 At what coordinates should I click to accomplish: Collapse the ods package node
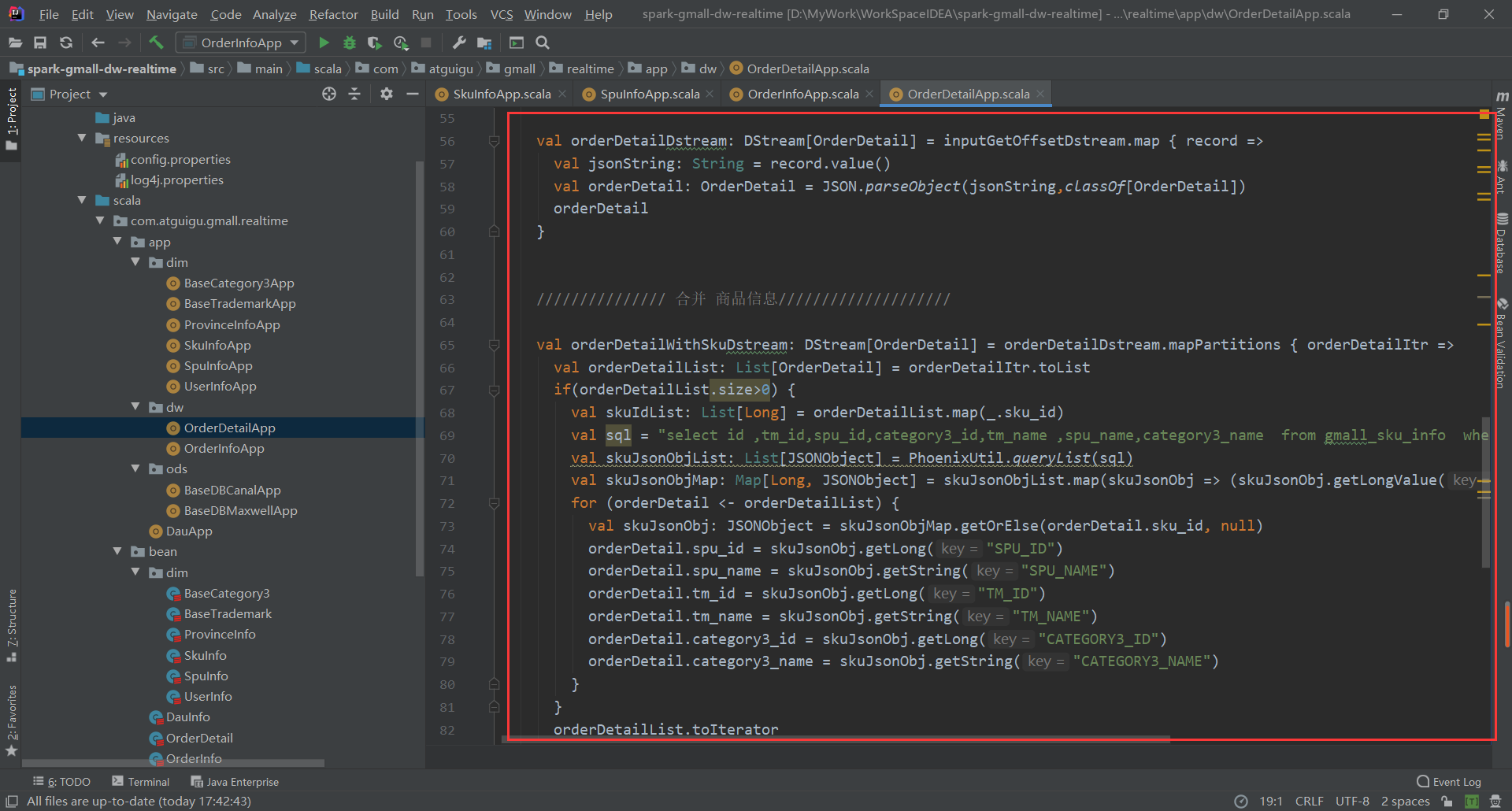coord(135,468)
